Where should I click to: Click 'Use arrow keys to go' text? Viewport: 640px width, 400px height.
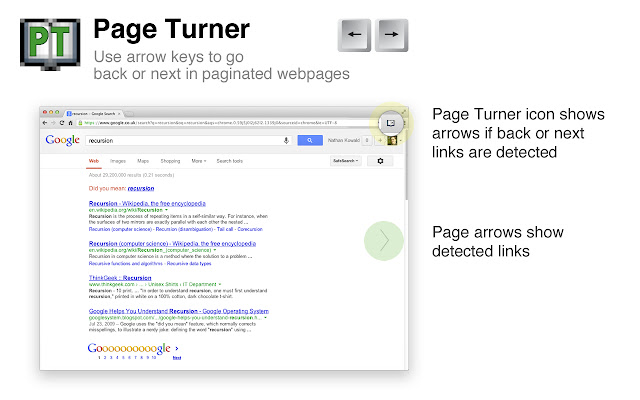click(169, 57)
